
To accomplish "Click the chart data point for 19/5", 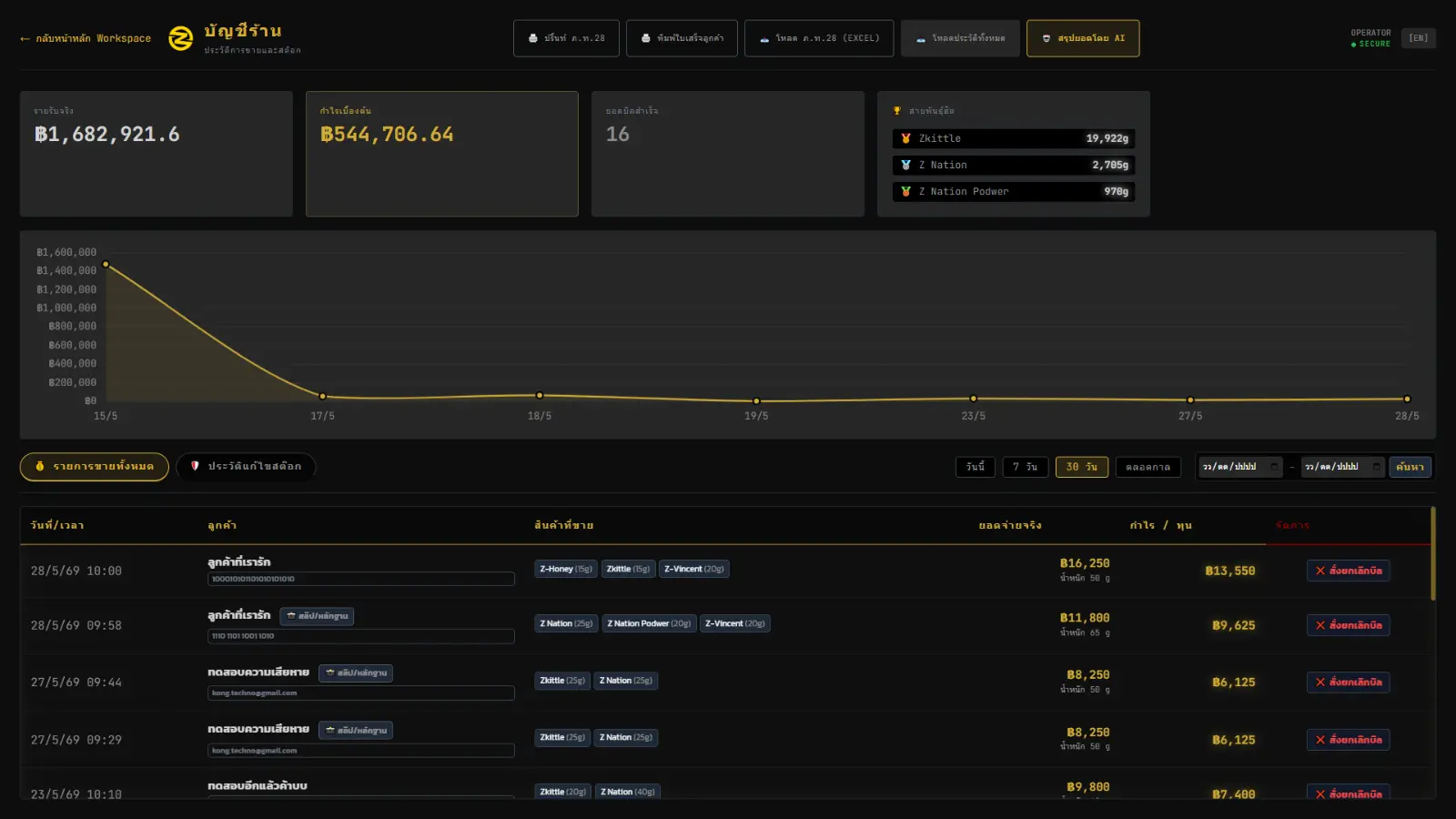I will pyautogui.click(x=756, y=400).
